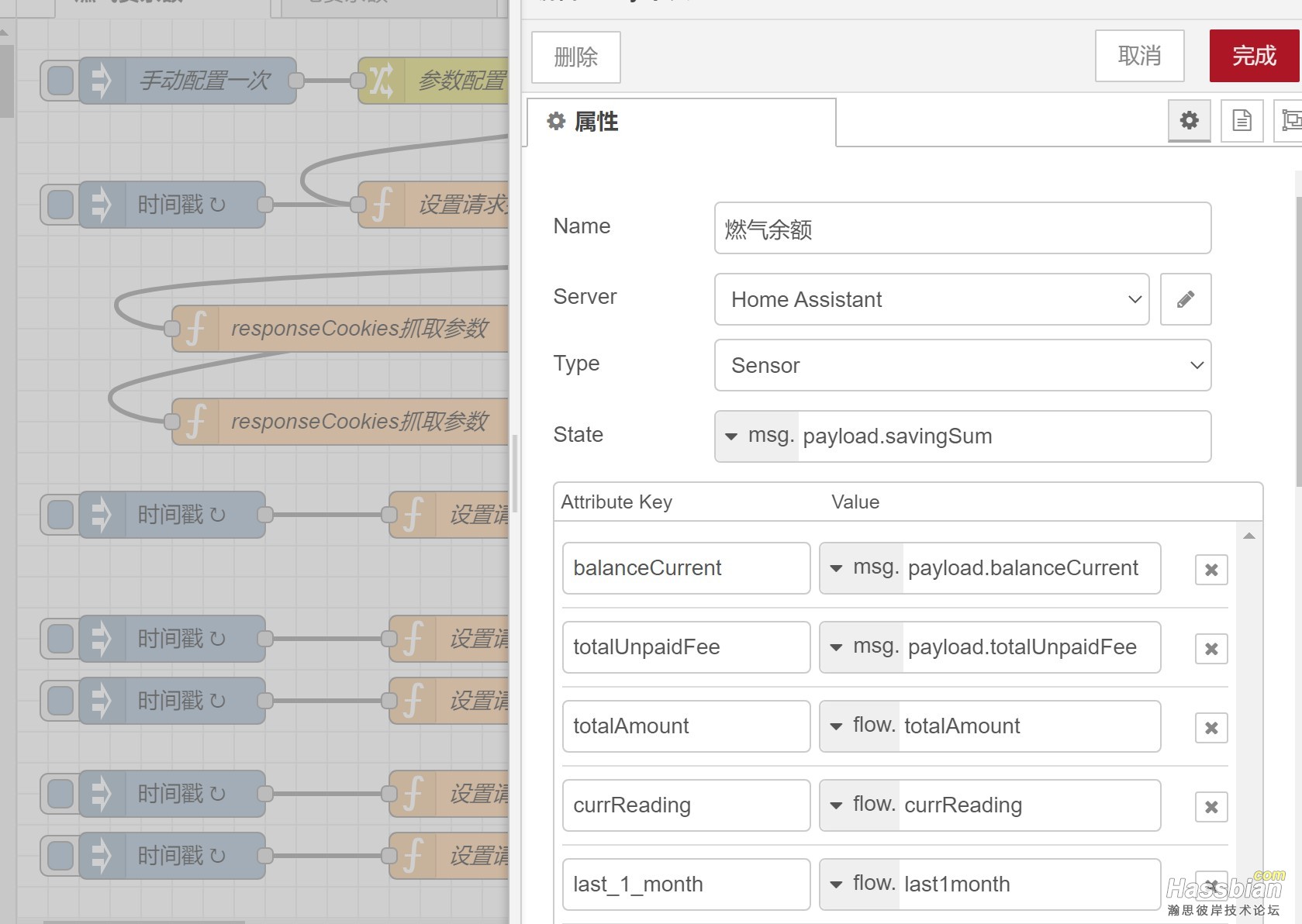
Task: Open type dropdown for payload.balanceCurrent value
Action: pos(862,568)
